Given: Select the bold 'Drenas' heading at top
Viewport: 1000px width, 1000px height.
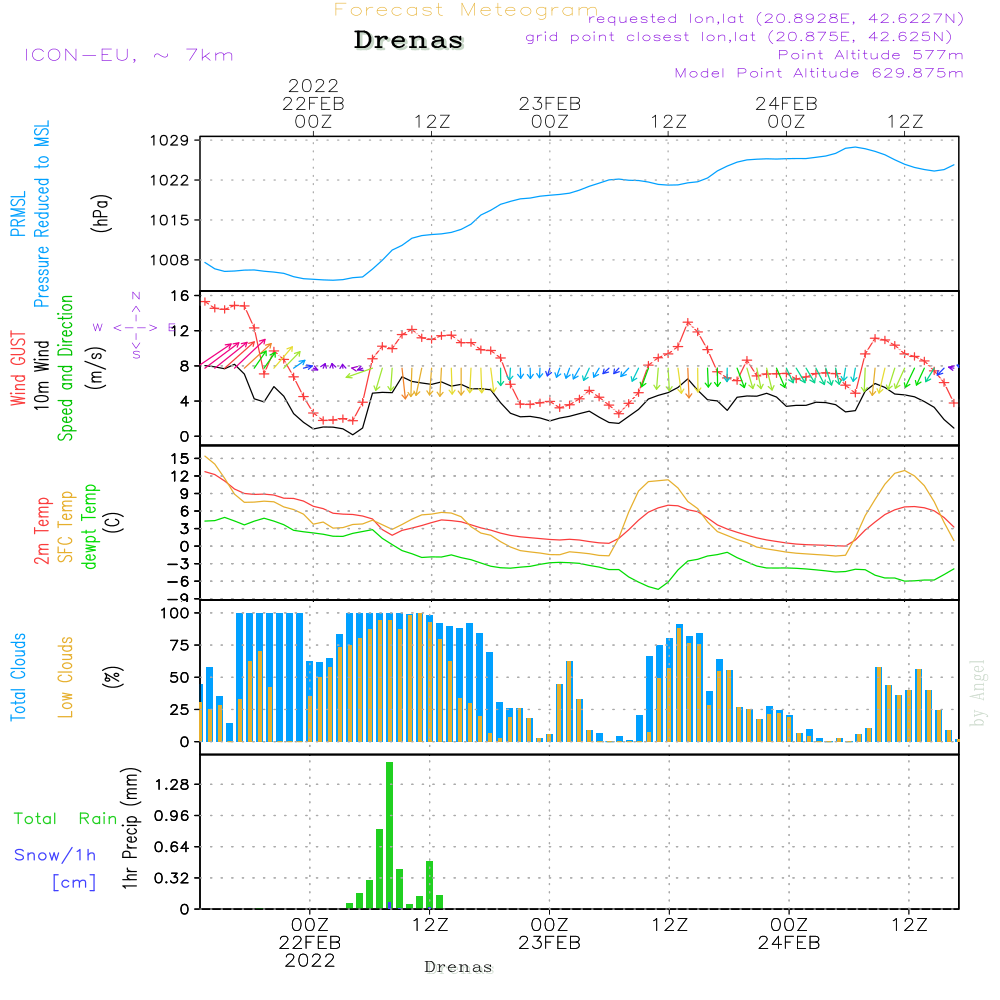Looking at the screenshot, I should 409,40.
